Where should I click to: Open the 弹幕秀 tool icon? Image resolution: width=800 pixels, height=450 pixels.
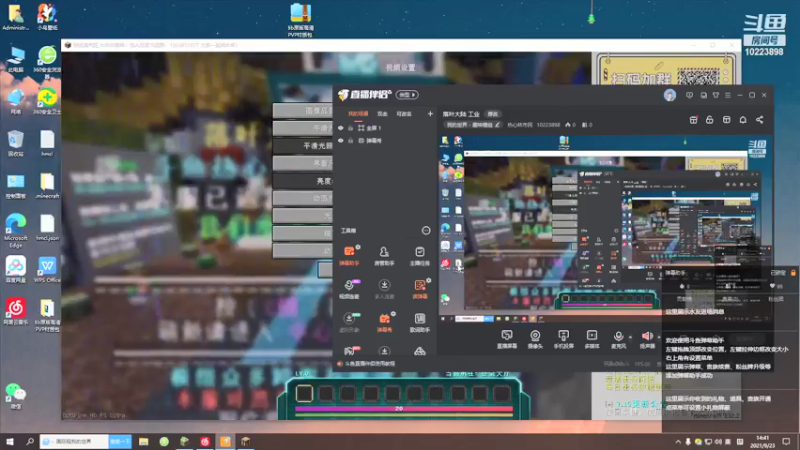pos(384,322)
